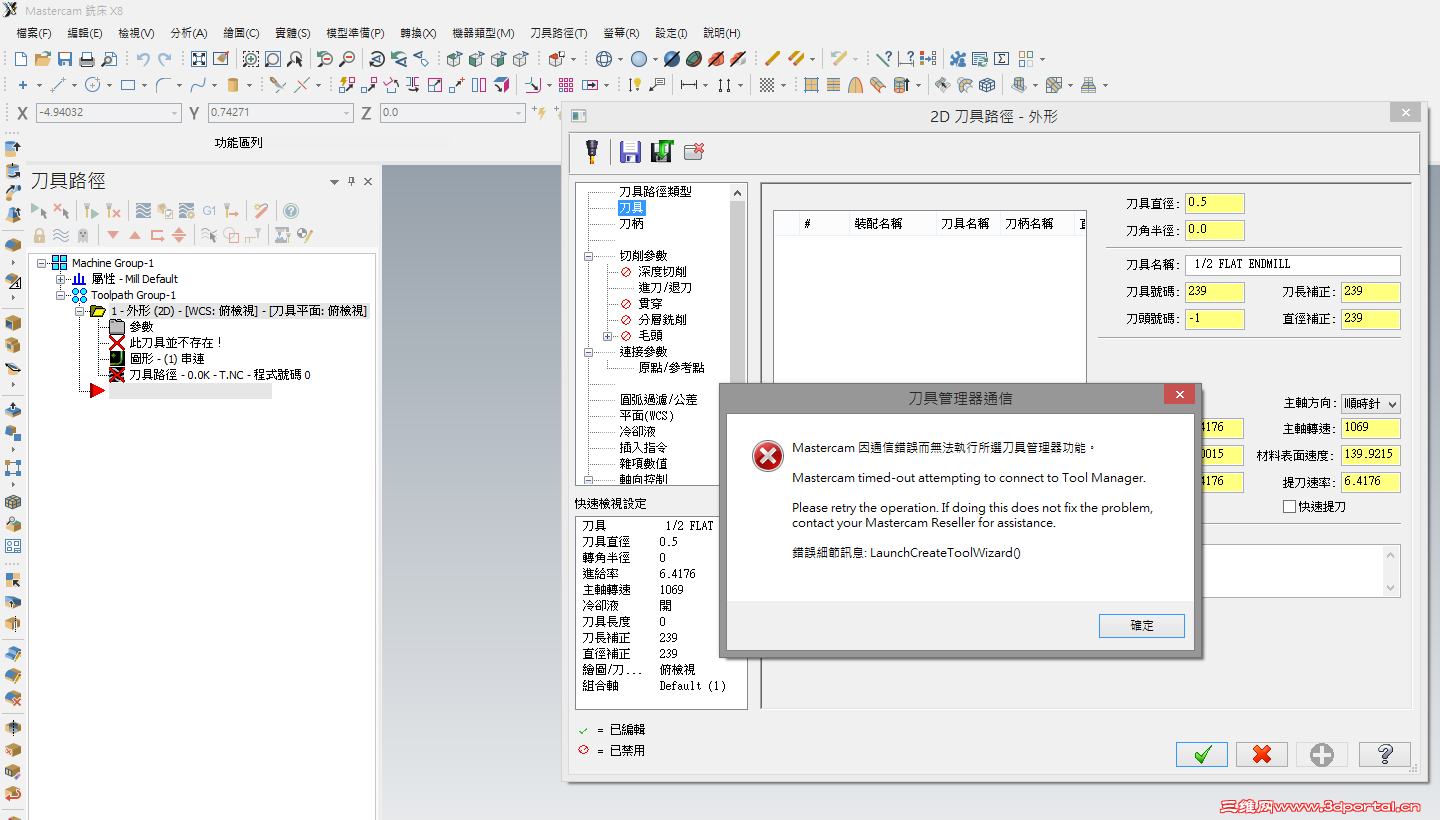Click the Print icon in the toolbar

point(87,59)
